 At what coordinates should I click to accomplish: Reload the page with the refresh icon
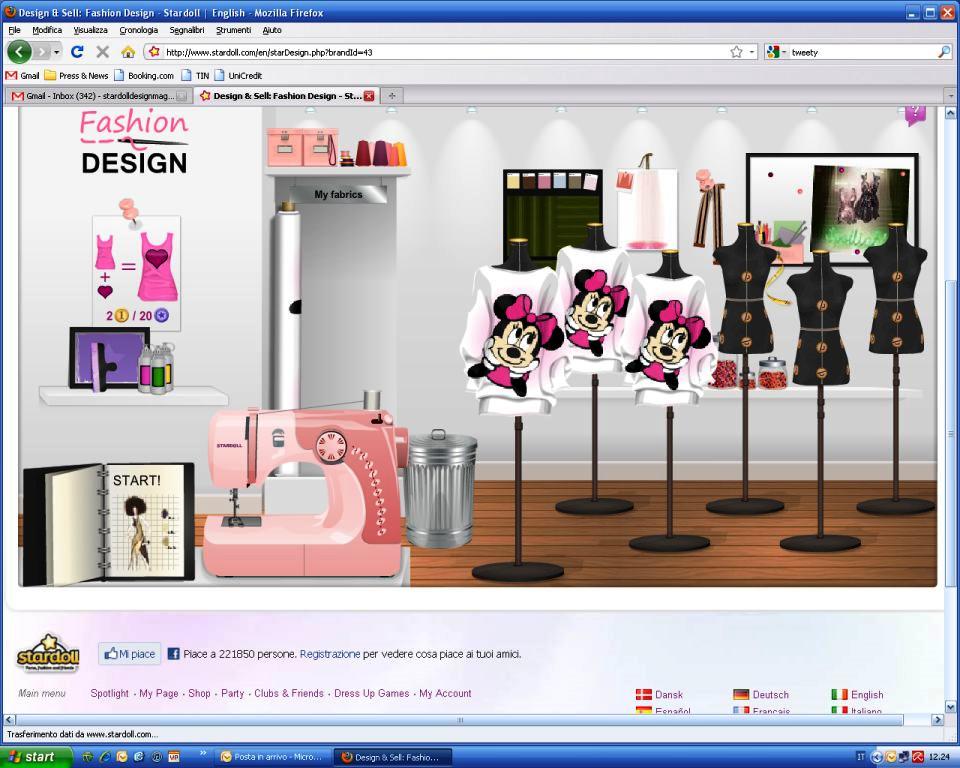pos(77,52)
